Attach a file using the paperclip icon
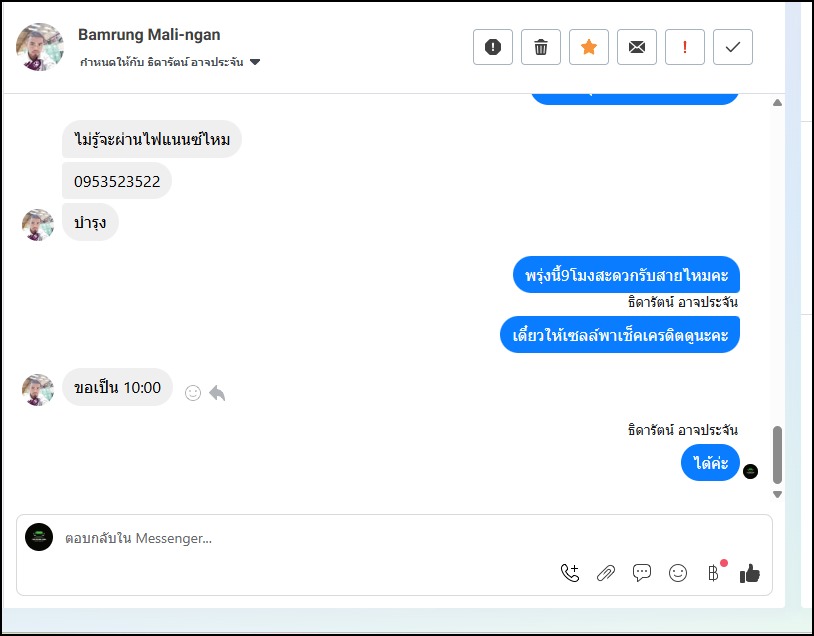Image resolution: width=814 pixels, height=636 pixels. pos(606,573)
